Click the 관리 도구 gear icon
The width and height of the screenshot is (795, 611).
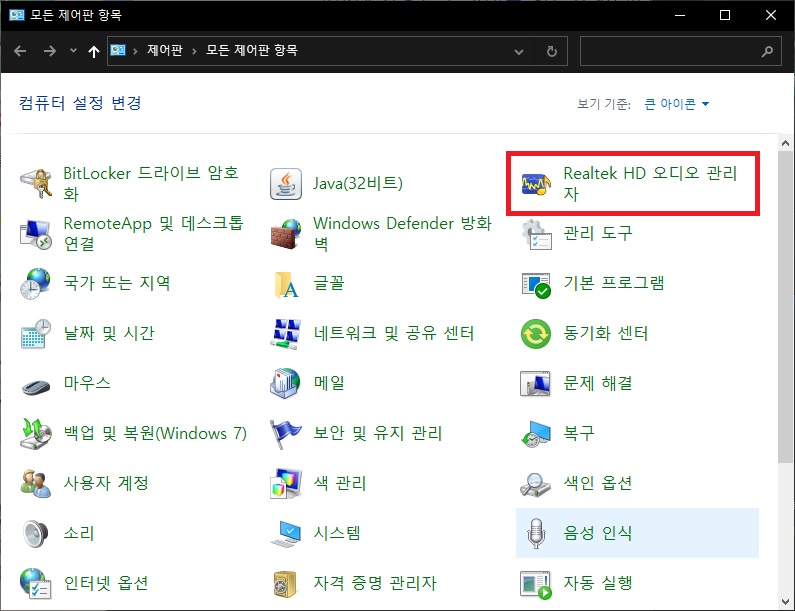point(536,234)
